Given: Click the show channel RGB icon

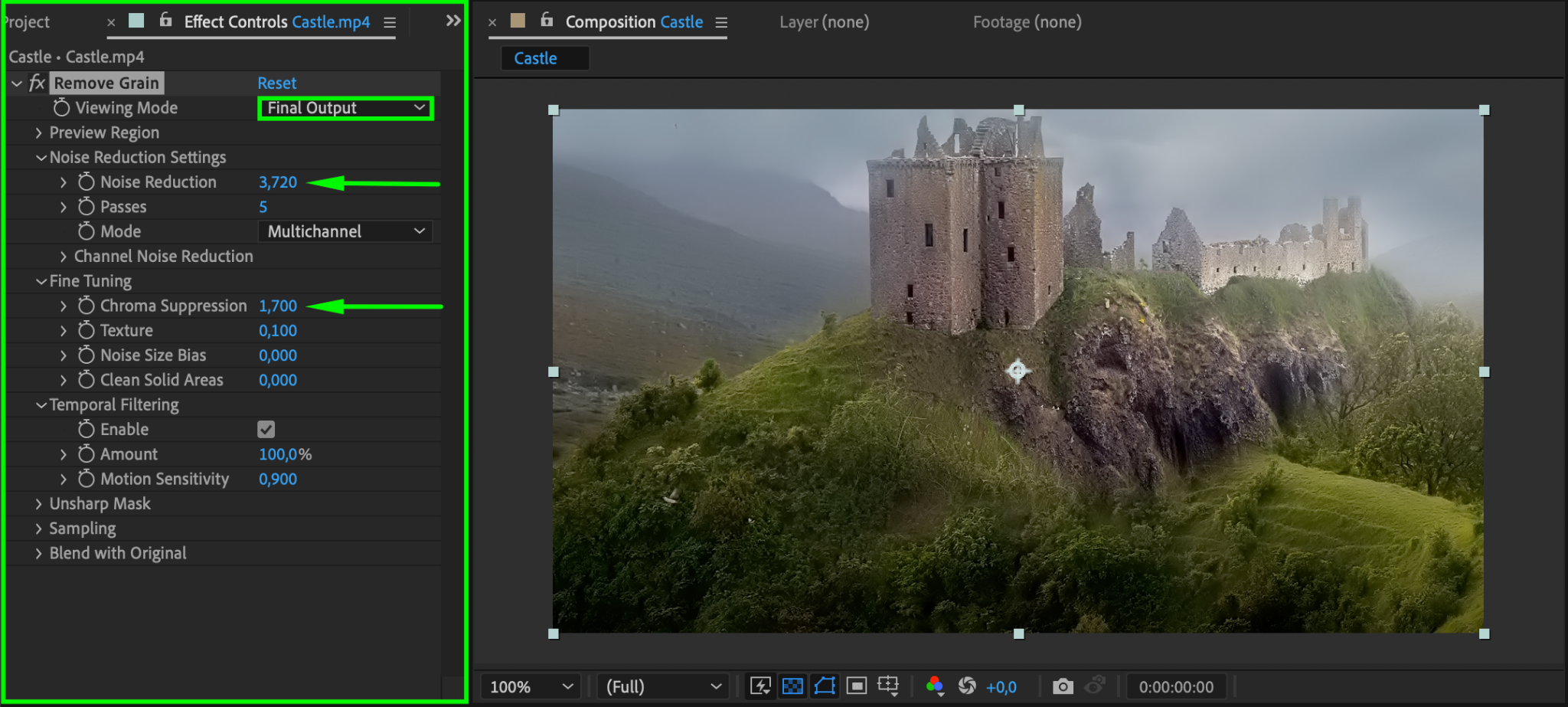Looking at the screenshot, I should [934, 686].
